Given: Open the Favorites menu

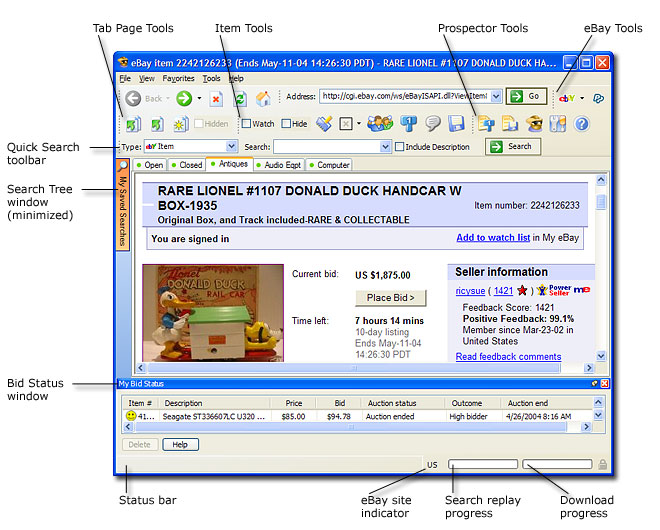Looking at the screenshot, I should [x=178, y=79].
